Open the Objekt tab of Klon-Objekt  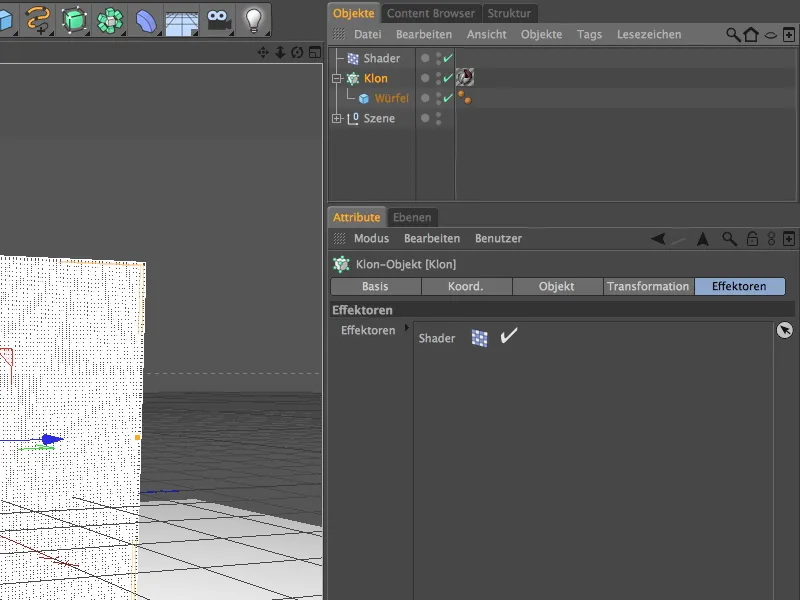pos(557,286)
